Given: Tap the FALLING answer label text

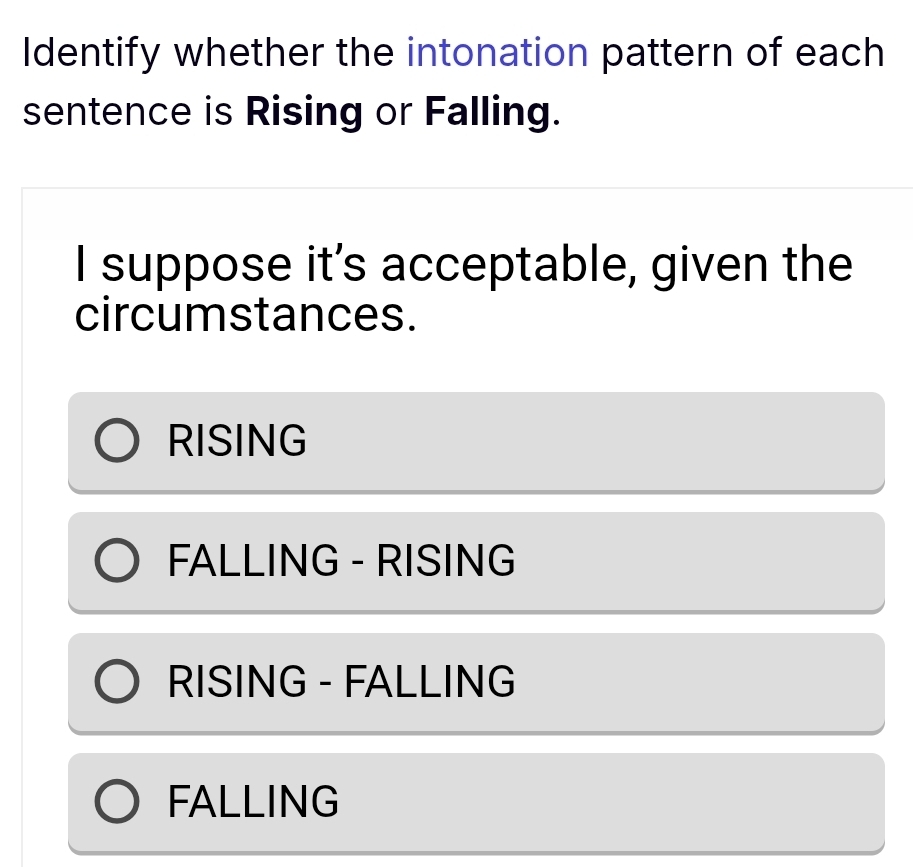Looking at the screenshot, I should tap(254, 802).
